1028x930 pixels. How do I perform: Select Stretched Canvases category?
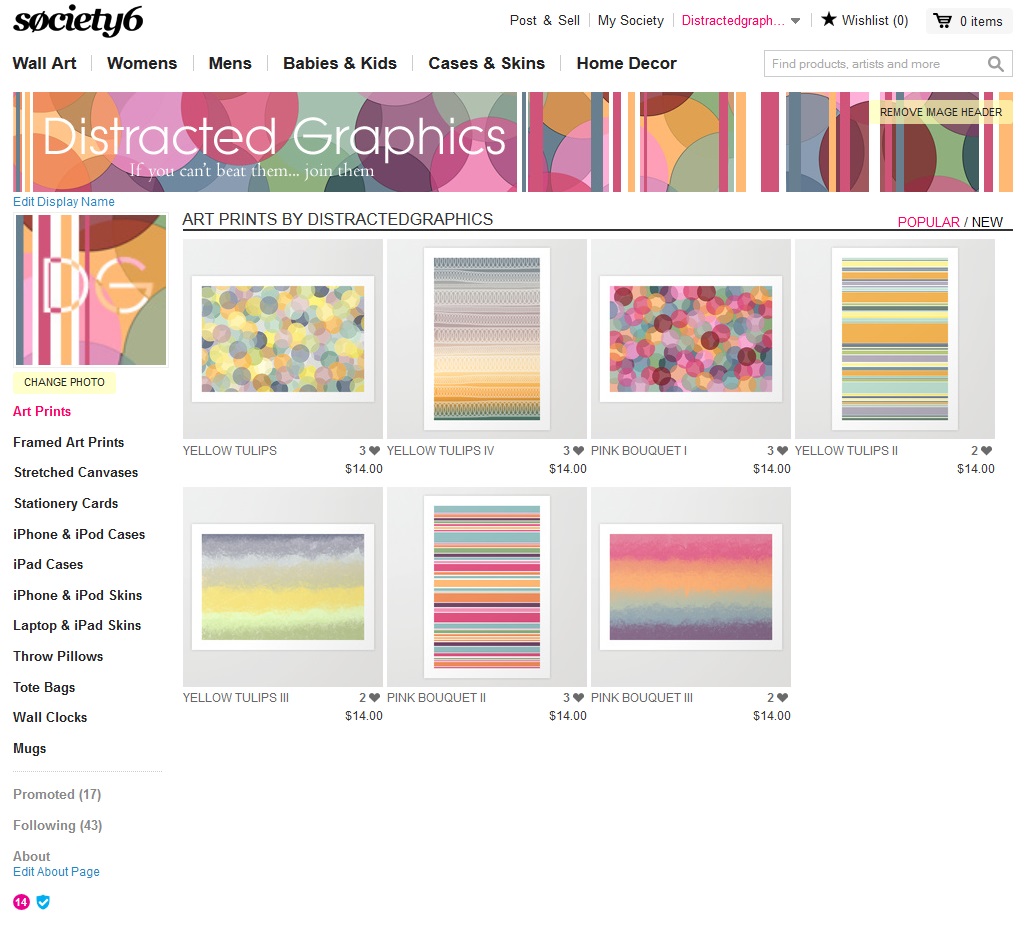click(76, 473)
